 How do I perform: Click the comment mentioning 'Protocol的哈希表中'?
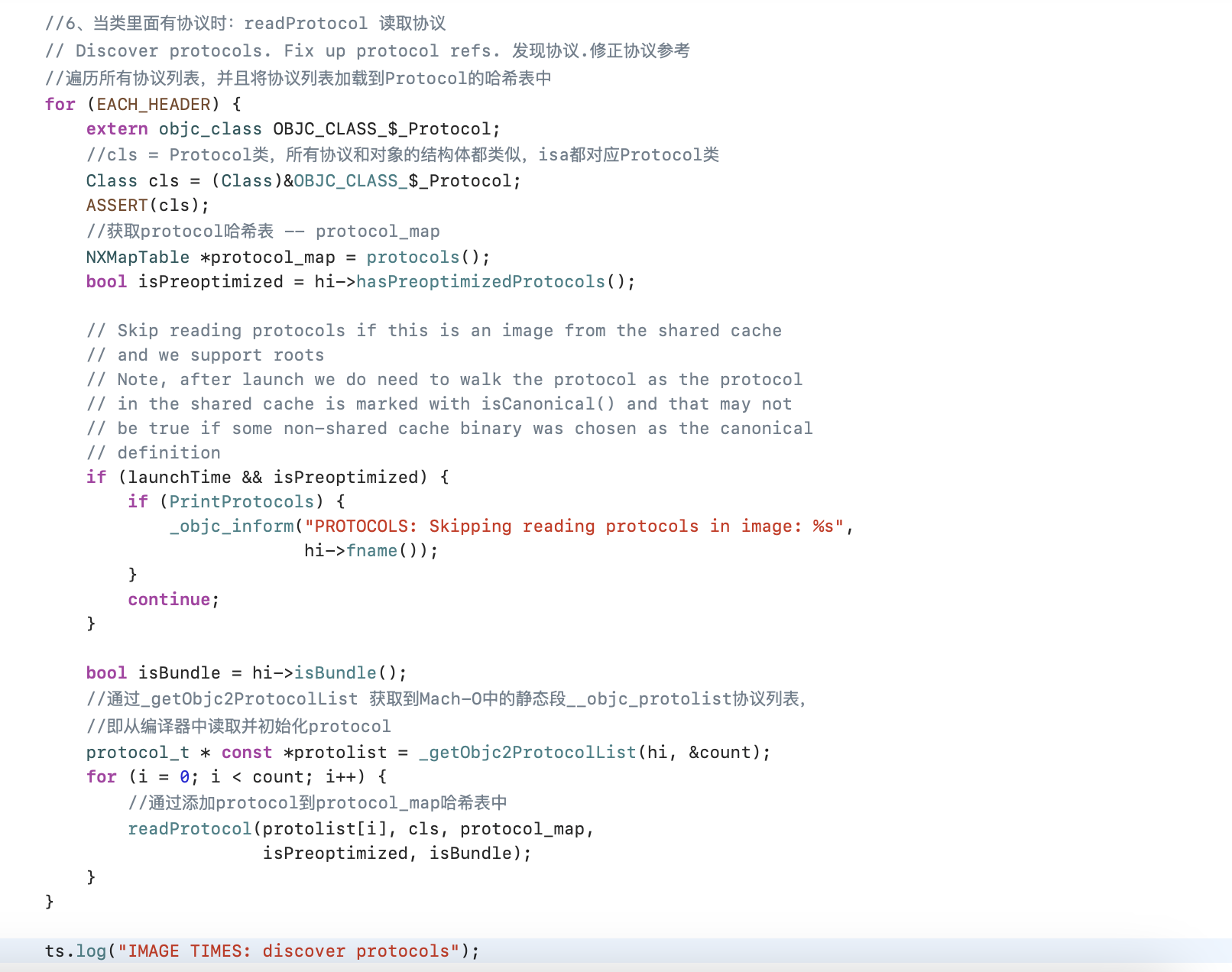tap(298, 78)
